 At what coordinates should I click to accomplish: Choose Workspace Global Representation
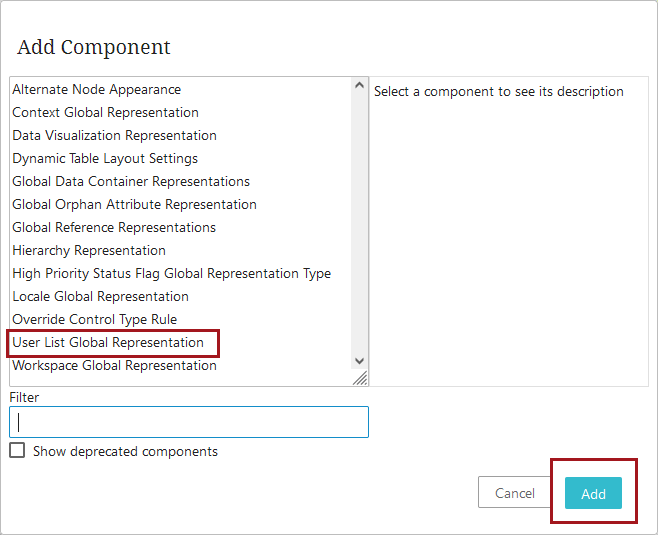114,366
